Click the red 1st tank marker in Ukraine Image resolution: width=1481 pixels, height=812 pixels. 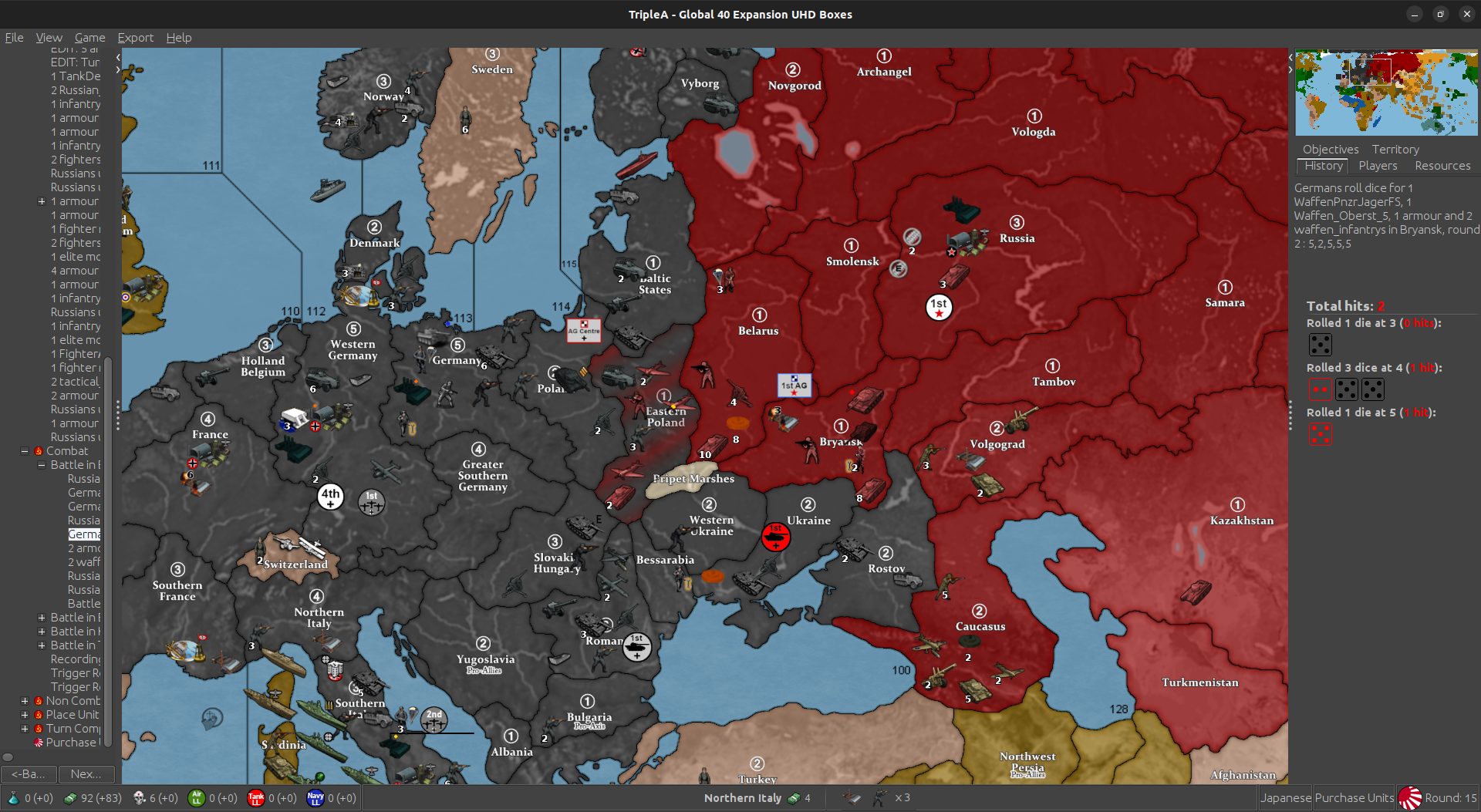click(775, 537)
